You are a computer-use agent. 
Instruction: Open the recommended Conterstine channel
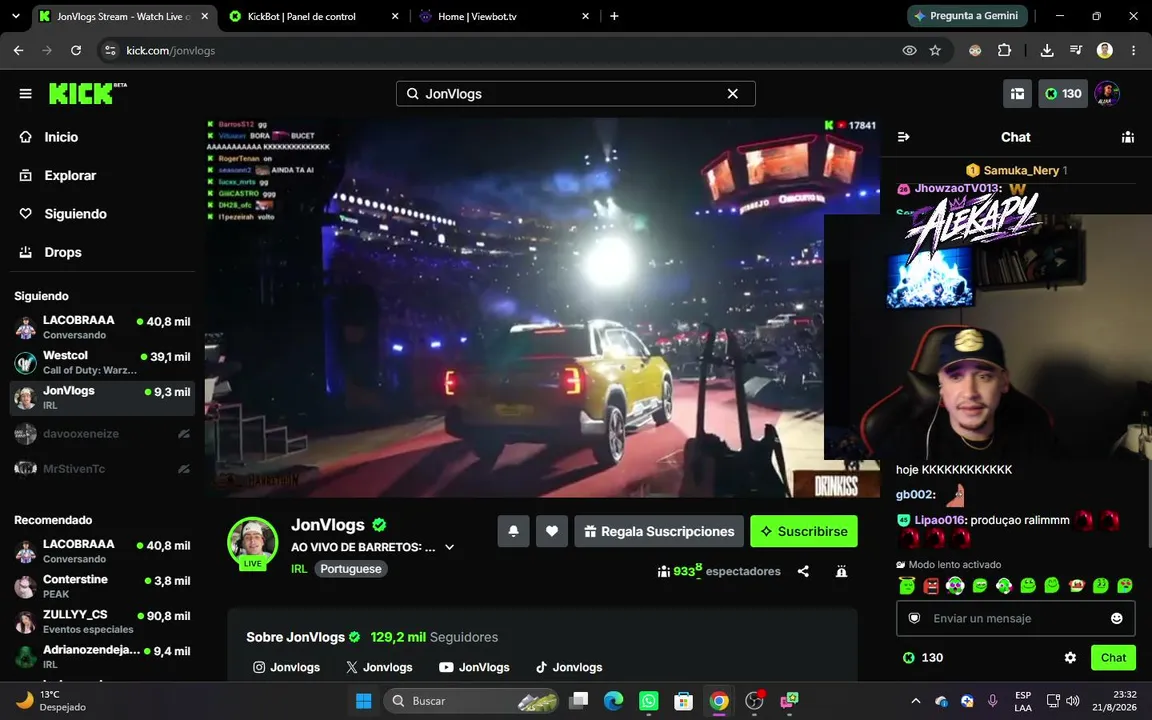coord(102,586)
